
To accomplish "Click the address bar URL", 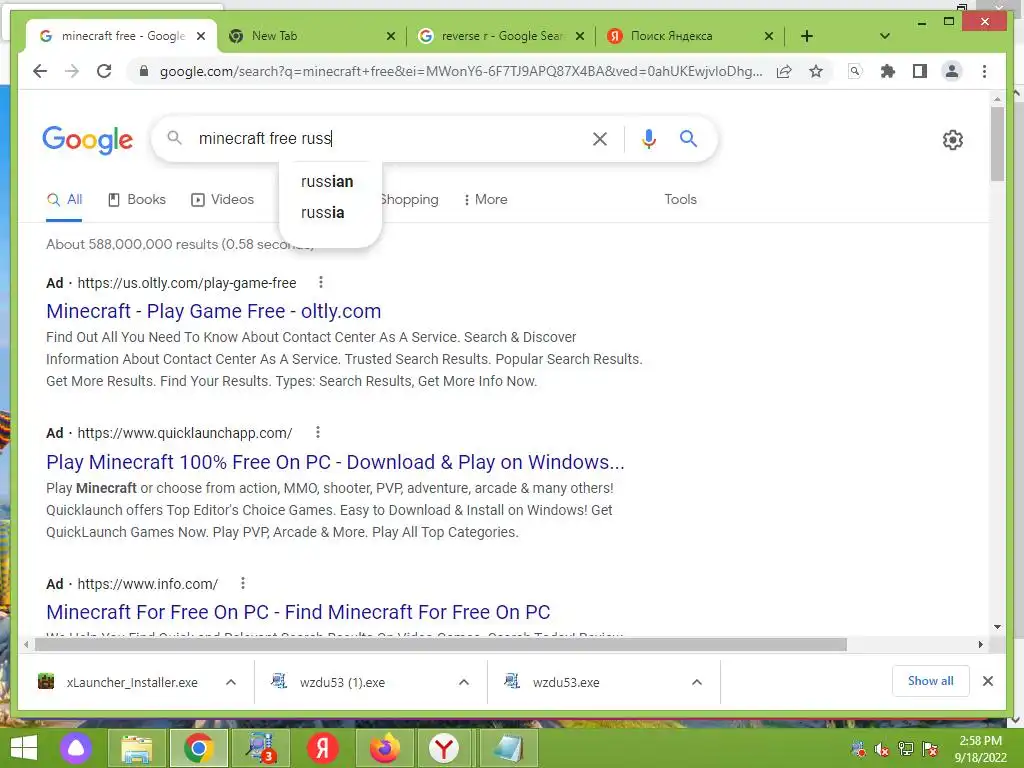I will coord(460,71).
